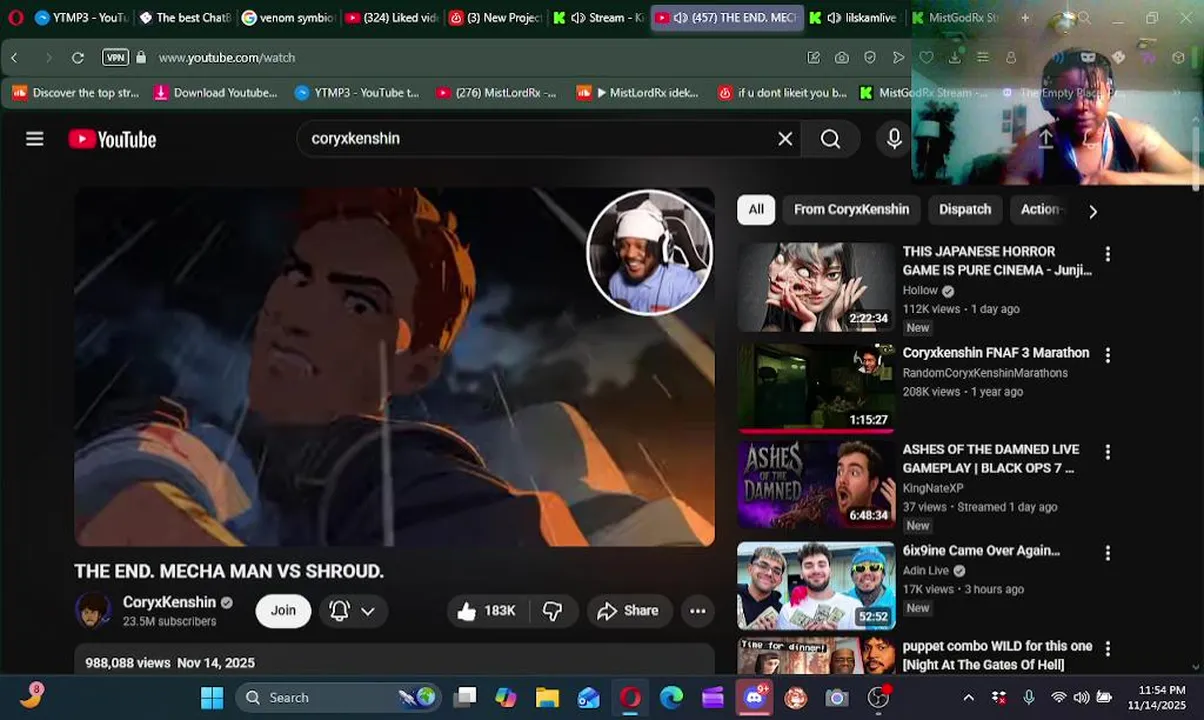The height and width of the screenshot is (720, 1204).
Task: Clear the coryxkenshin search text
Action: 785,139
